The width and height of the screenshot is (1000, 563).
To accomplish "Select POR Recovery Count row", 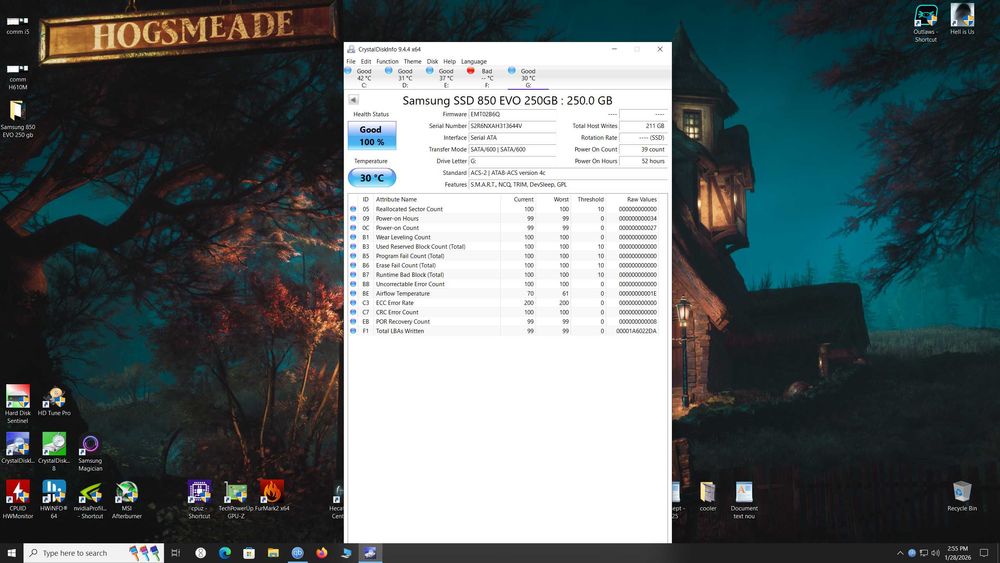I will [x=508, y=321].
